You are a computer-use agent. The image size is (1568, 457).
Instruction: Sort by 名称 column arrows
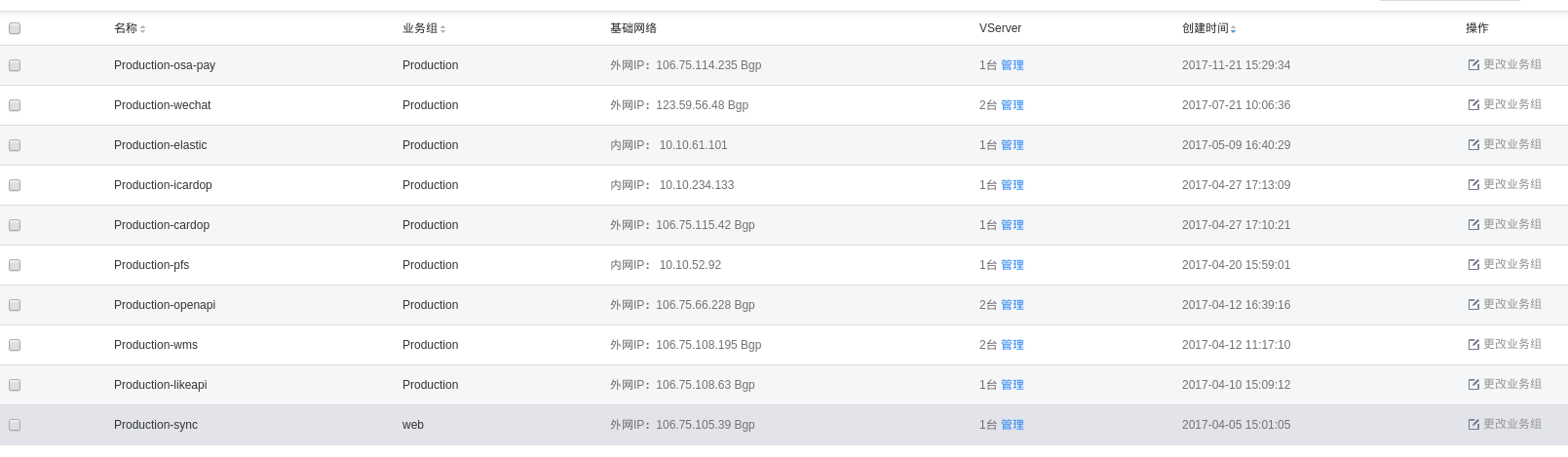tap(142, 29)
